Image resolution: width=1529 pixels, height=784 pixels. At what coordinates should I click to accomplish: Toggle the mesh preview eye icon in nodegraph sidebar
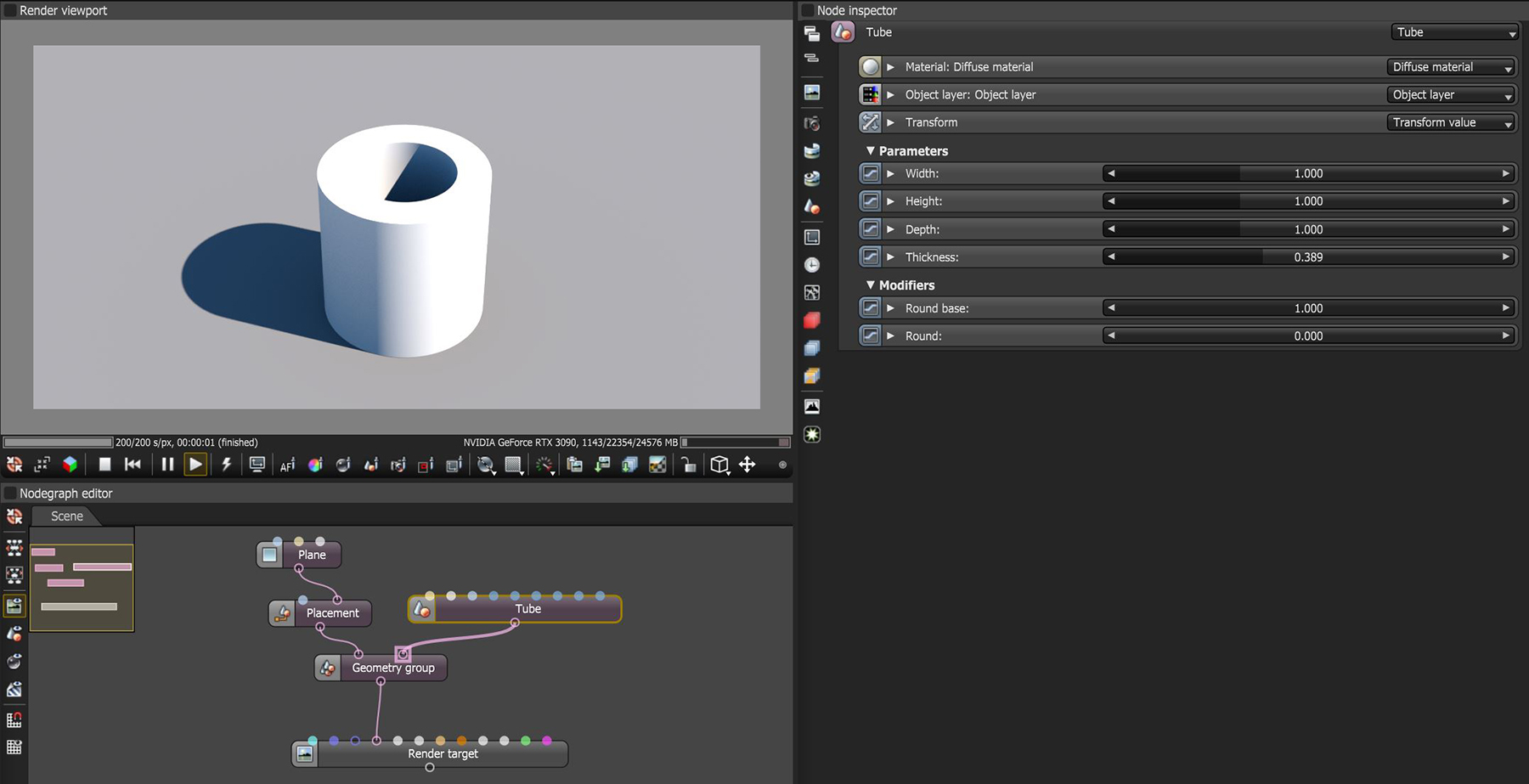pos(14,634)
